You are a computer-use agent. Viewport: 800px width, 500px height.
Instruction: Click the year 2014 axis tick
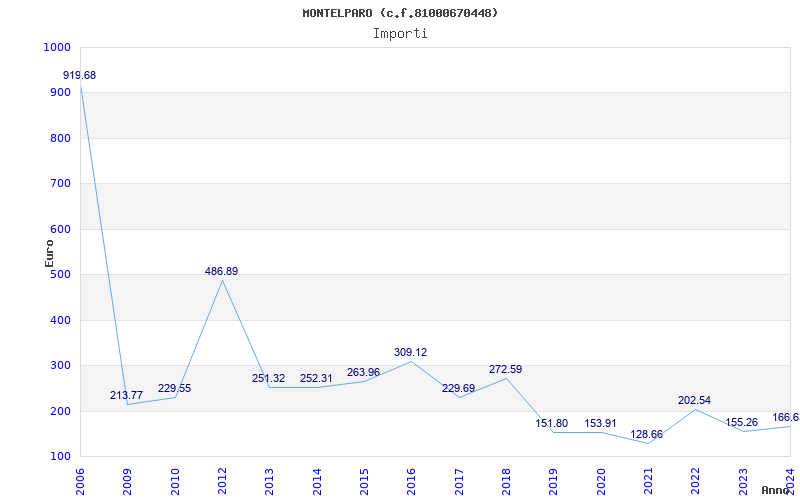(316, 482)
